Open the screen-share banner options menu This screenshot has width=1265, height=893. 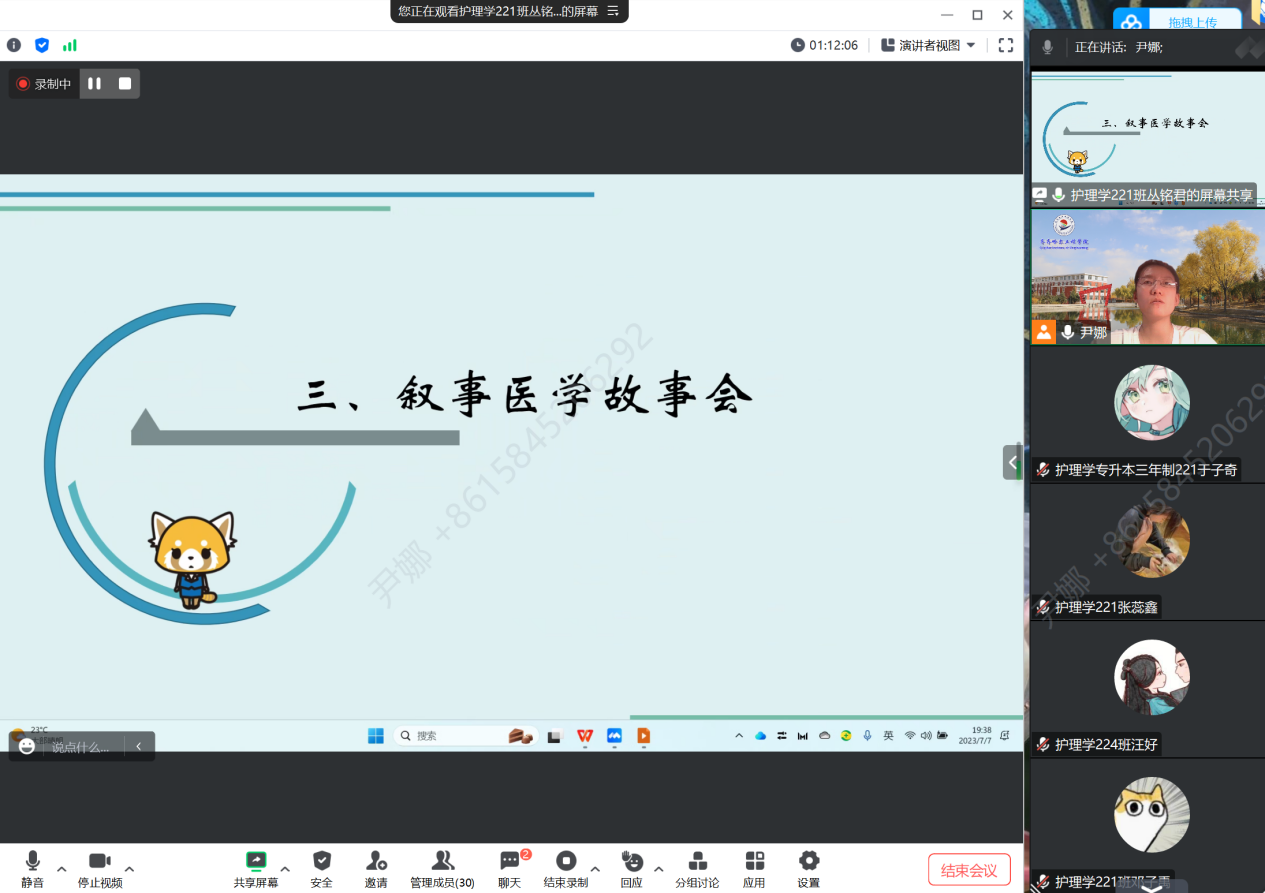[613, 11]
